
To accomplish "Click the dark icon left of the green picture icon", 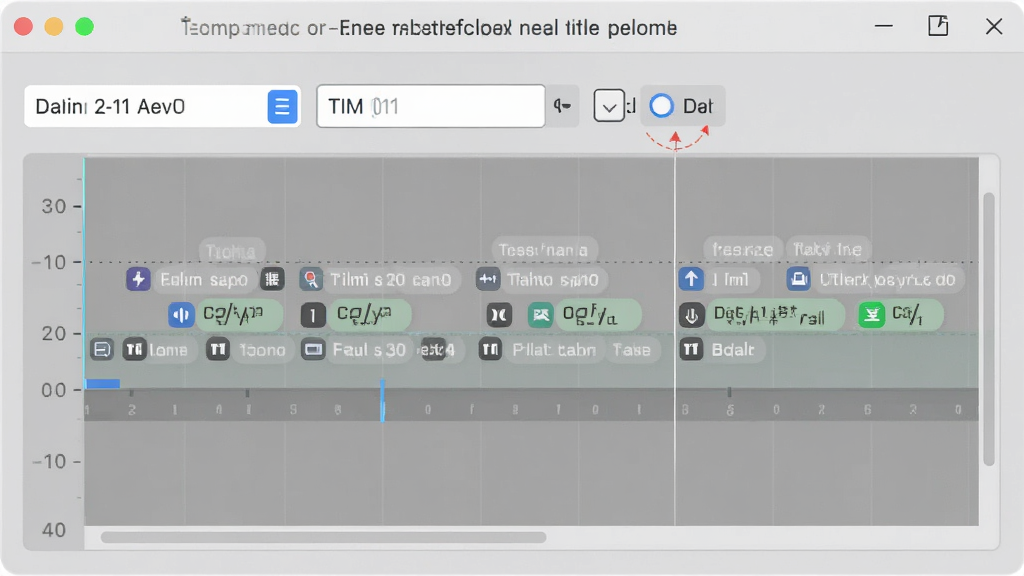I will [x=499, y=315].
